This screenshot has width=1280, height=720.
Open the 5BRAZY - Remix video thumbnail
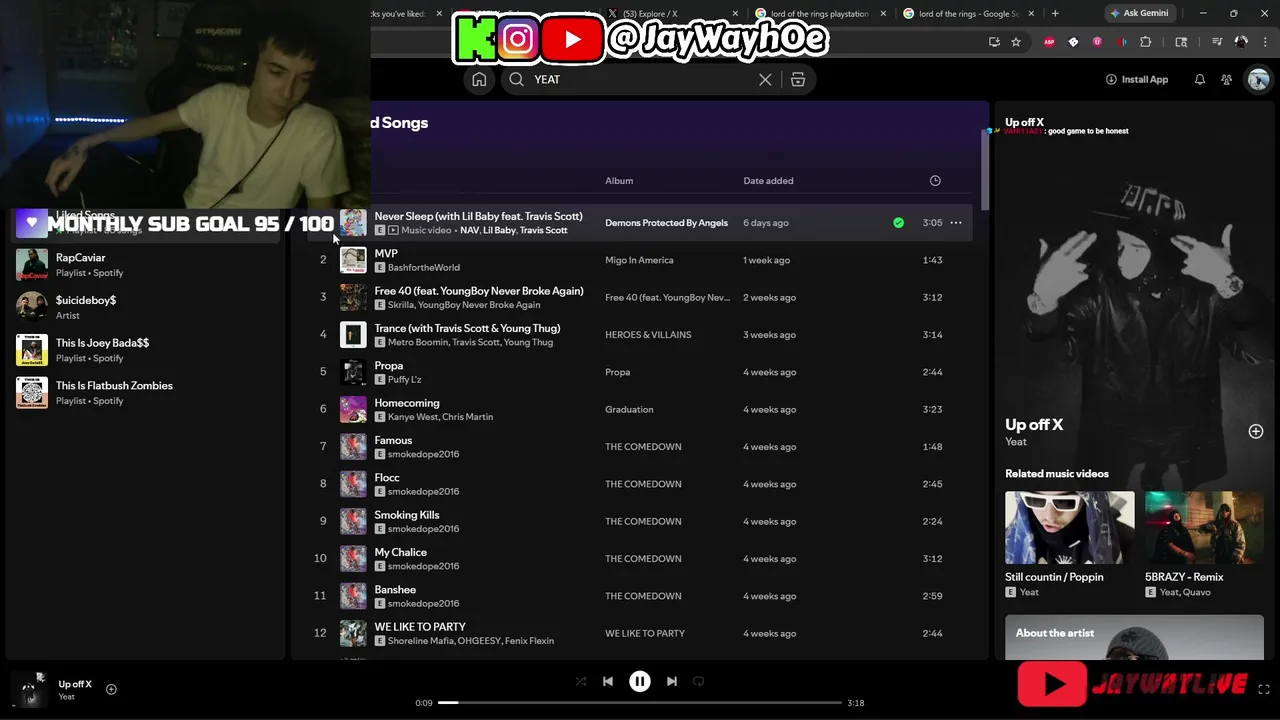pyautogui.click(x=1204, y=528)
